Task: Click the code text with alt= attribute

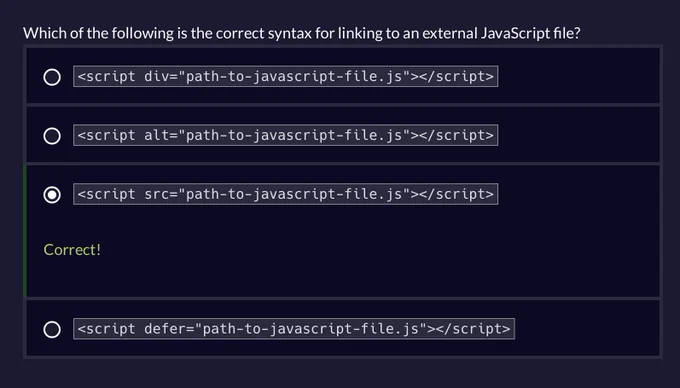Action: 285,135
